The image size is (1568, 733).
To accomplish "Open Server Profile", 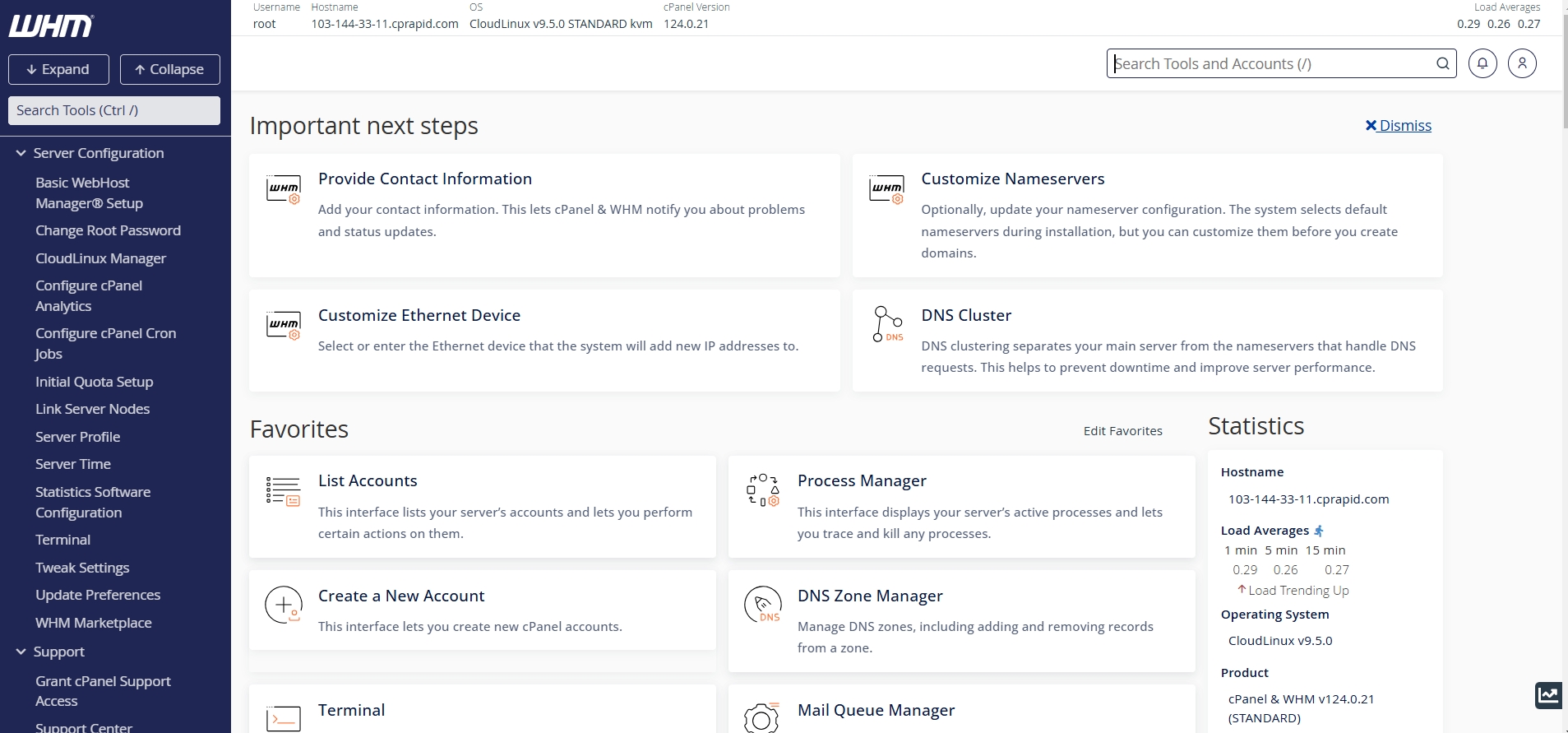I will point(77,437).
